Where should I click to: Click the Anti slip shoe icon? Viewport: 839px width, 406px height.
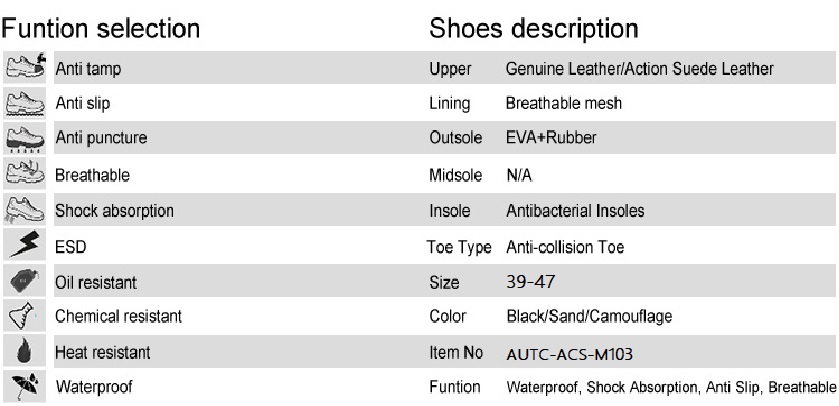pyautogui.click(x=25, y=103)
